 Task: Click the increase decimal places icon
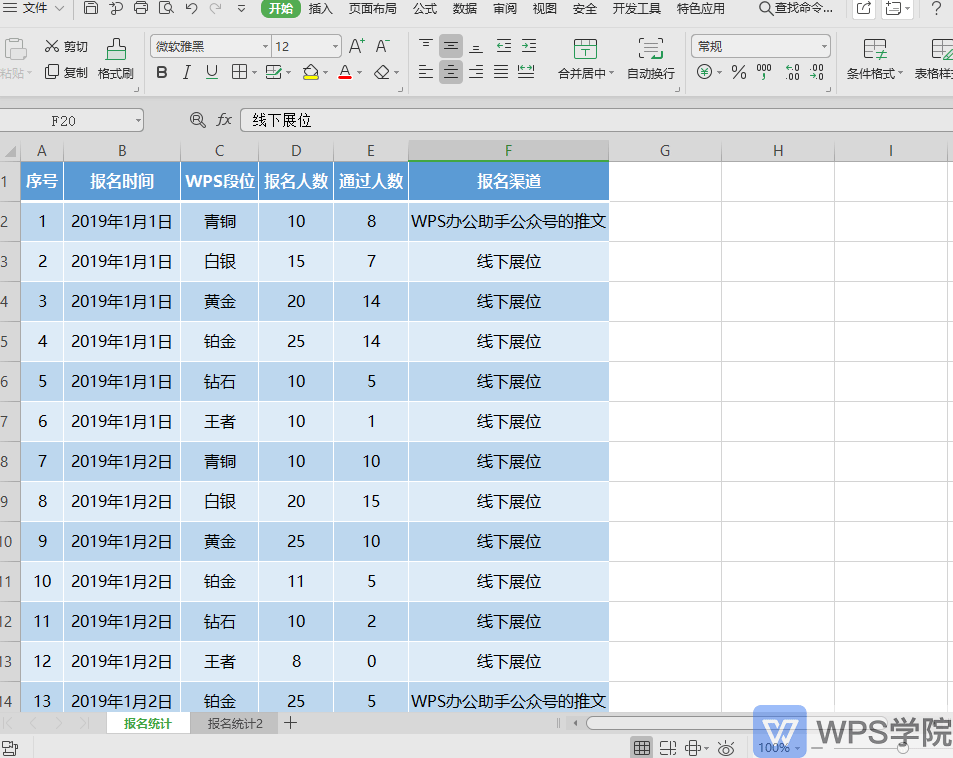click(793, 72)
